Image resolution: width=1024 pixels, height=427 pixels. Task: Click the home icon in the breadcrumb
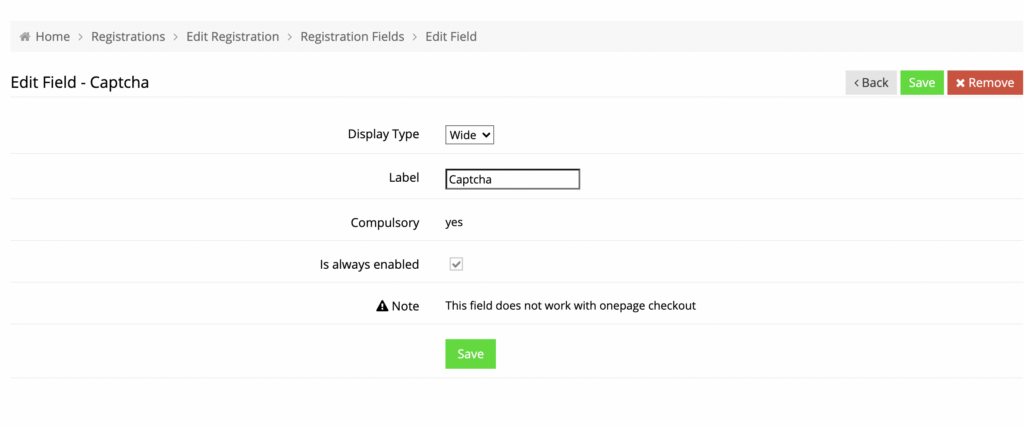tap(25, 37)
